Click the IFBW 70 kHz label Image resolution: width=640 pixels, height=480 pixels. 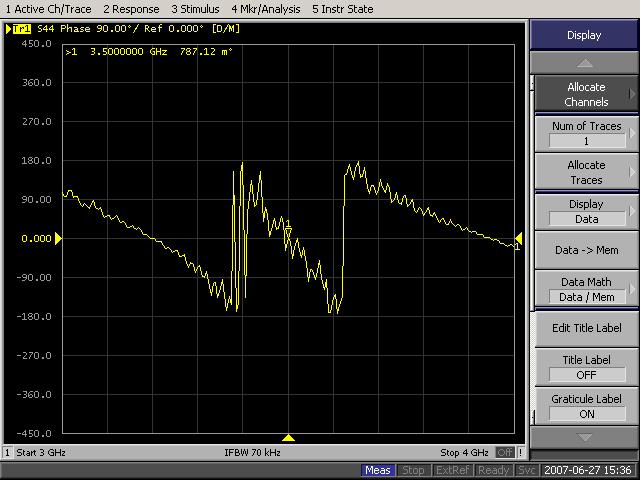point(252,453)
